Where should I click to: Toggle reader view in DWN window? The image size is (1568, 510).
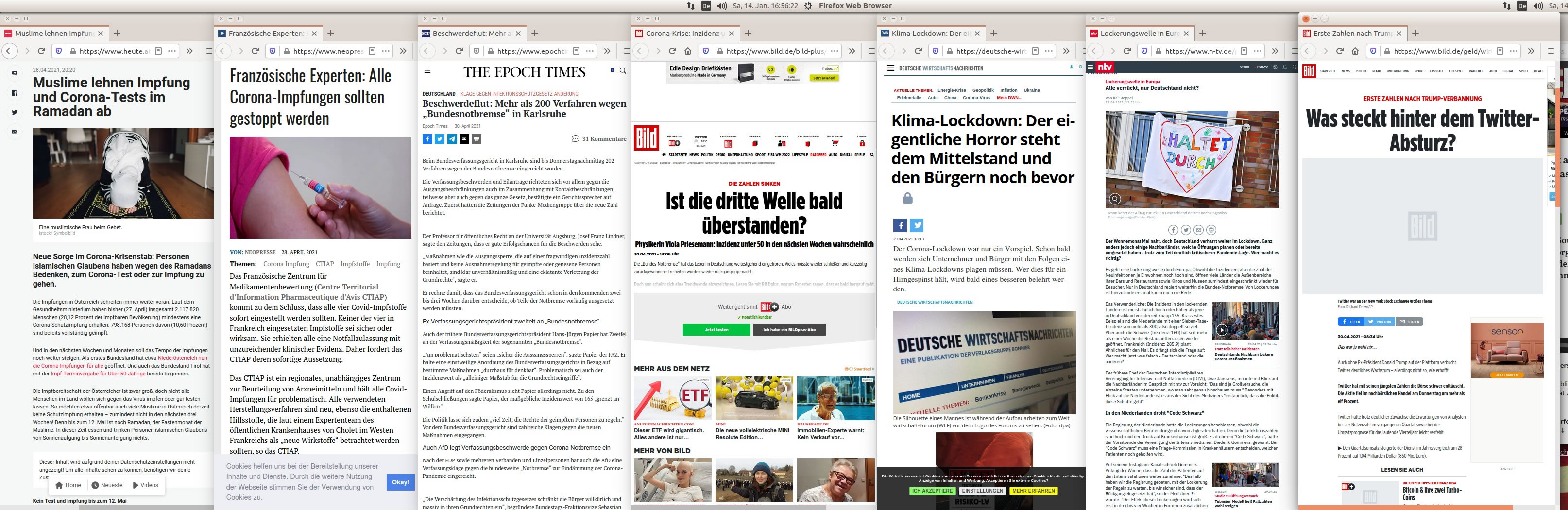[x=1035, y=51]
